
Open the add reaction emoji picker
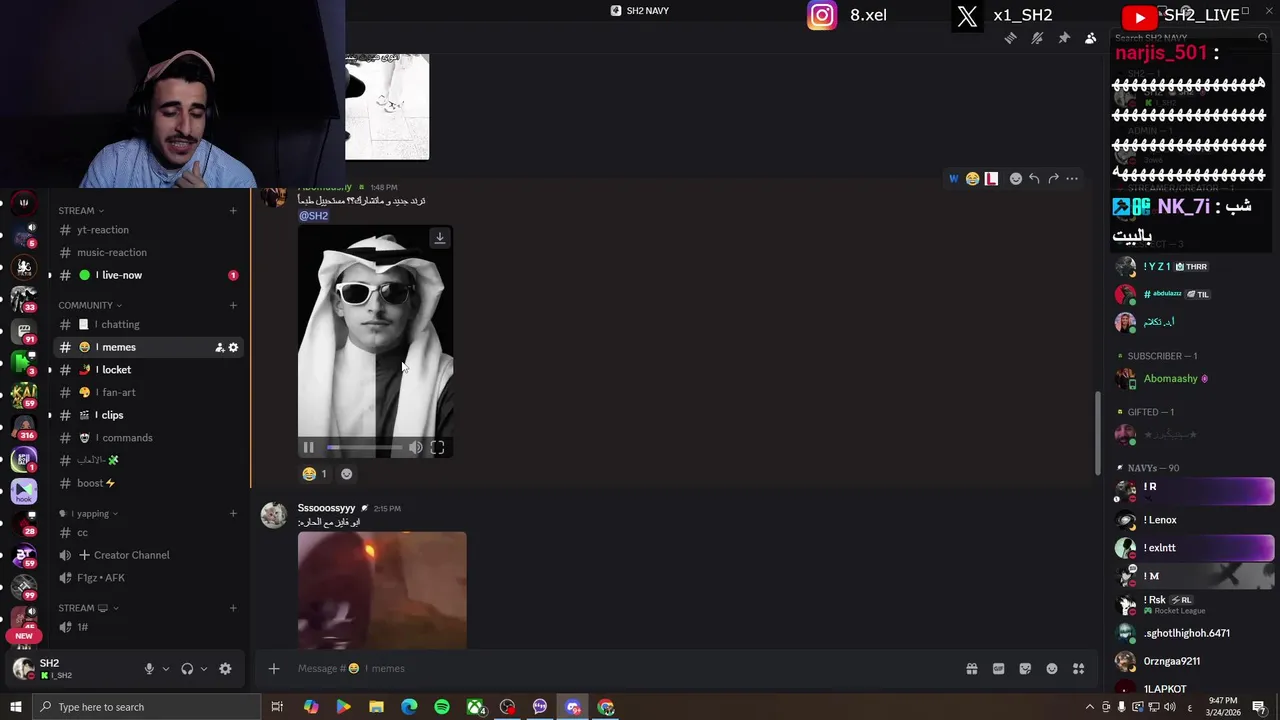pyautogui.click(x=1016, y=179)
